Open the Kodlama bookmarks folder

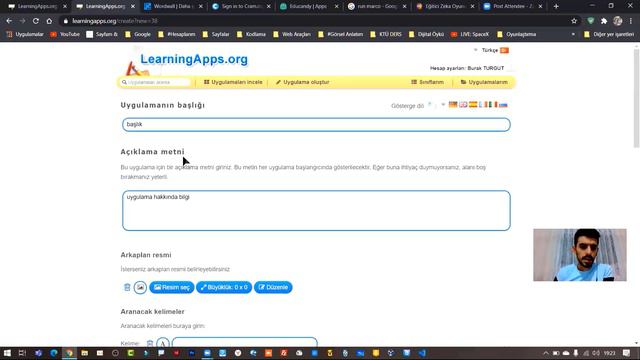point(251,34)
